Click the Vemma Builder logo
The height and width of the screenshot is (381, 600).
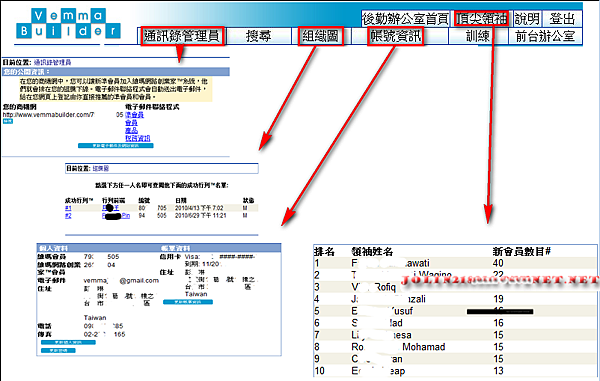(68, 24)
